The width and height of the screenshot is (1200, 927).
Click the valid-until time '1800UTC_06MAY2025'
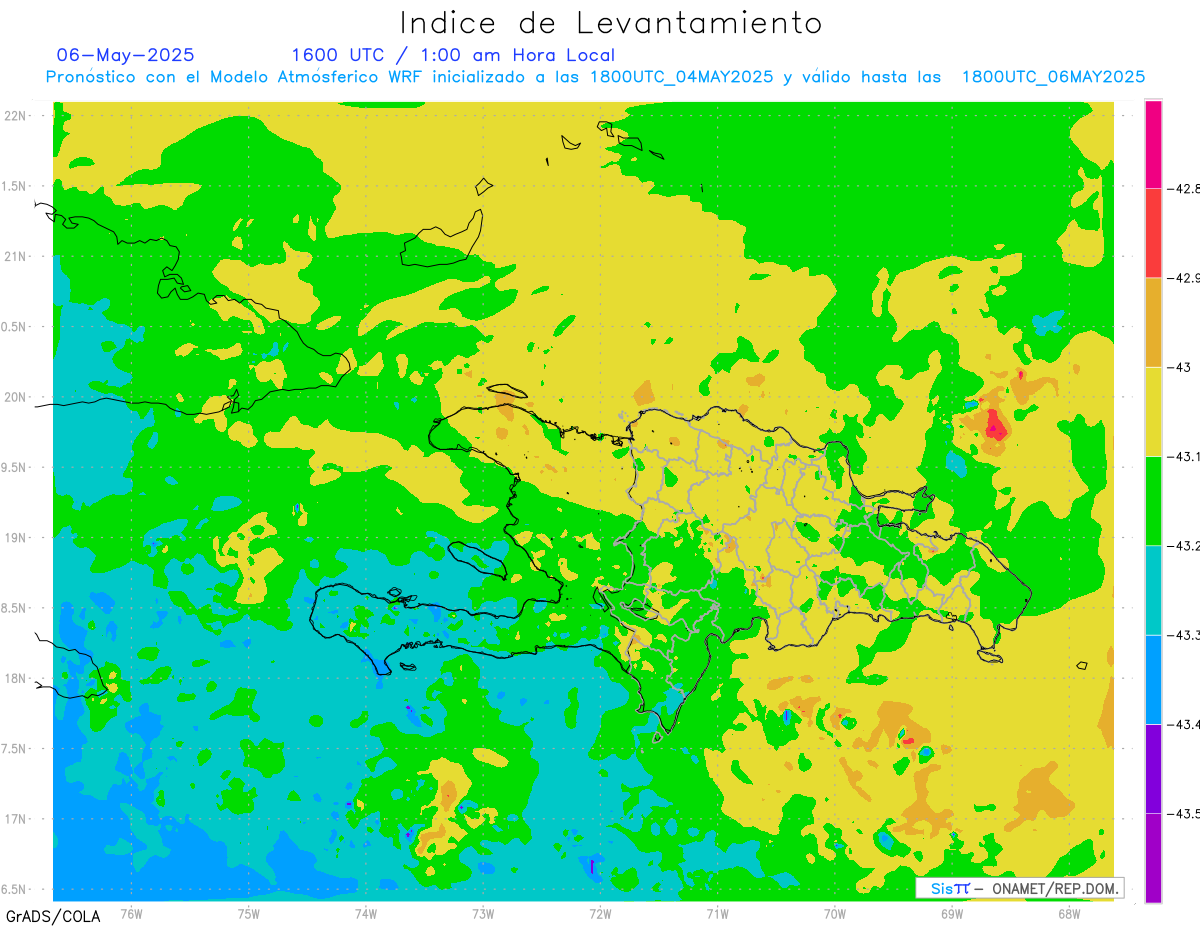click(x=1053, y=77)
